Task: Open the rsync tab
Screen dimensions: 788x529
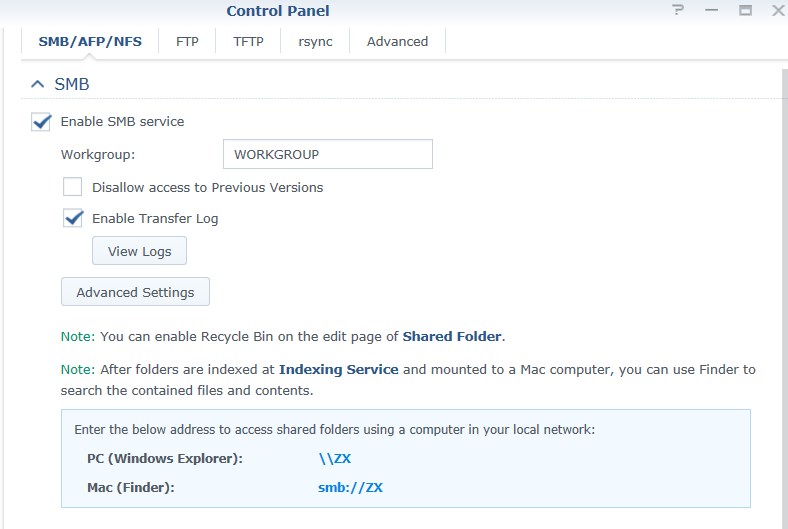Action: pos(315,41)
